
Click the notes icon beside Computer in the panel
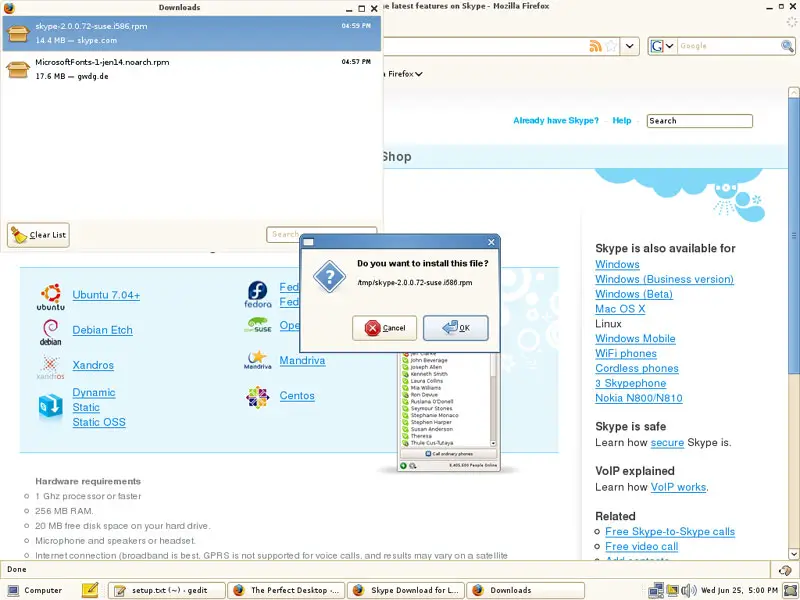(90, 590)
